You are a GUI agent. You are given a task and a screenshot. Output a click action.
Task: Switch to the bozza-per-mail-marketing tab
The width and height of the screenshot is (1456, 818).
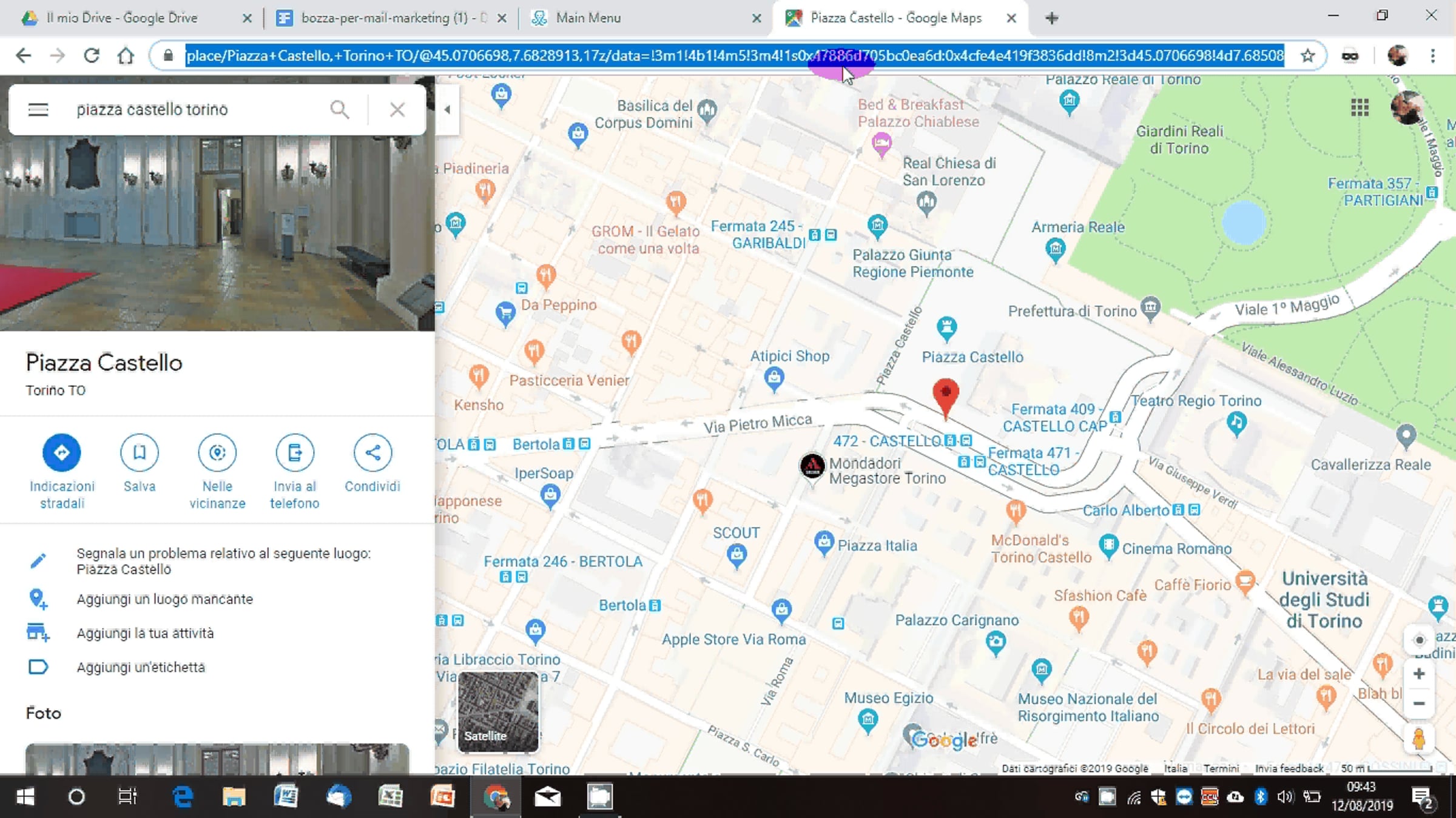click(391, 18)
